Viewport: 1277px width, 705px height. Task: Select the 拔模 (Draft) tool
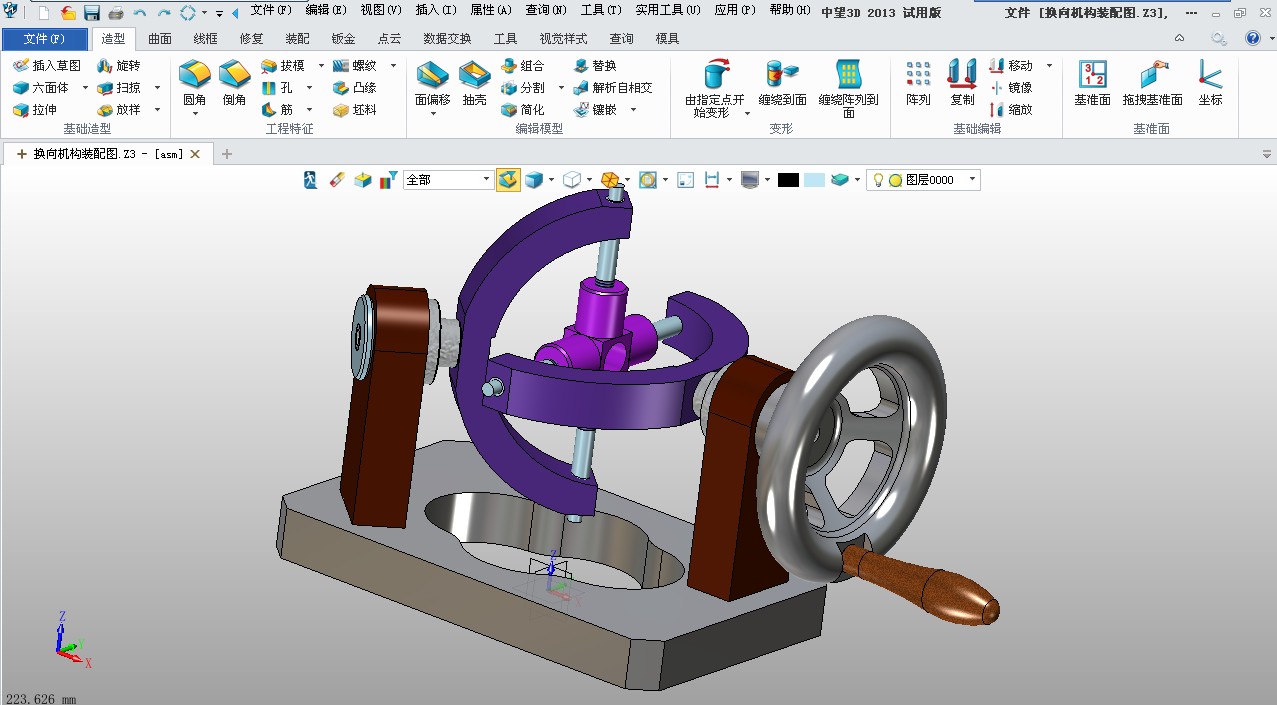tap(283, 65)
